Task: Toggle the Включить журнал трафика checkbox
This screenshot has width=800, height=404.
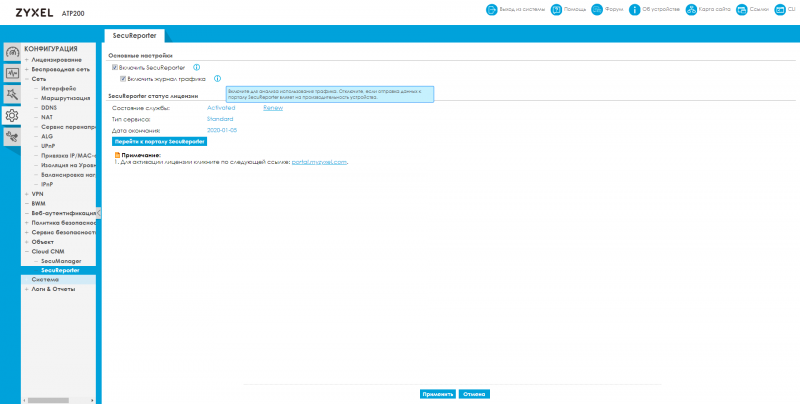Action: (123, 79)
